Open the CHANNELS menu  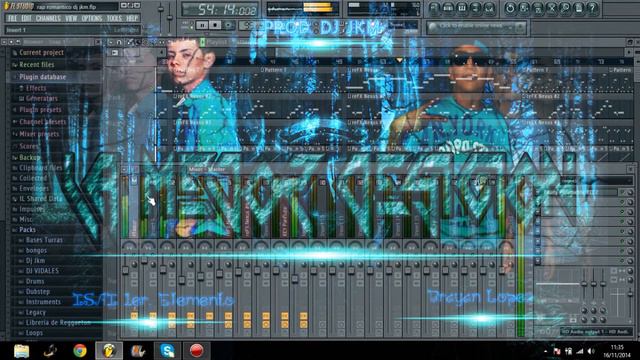[48, 18]
